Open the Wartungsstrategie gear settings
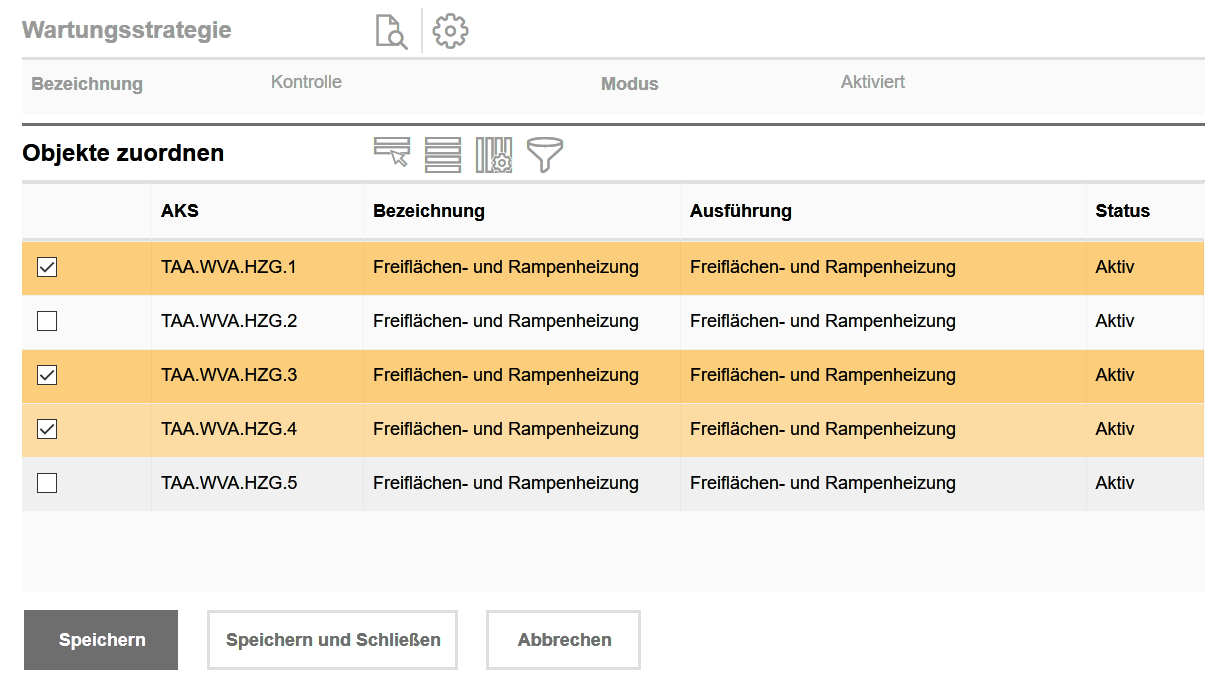The image size is (1209, 677). click(450, 31)
